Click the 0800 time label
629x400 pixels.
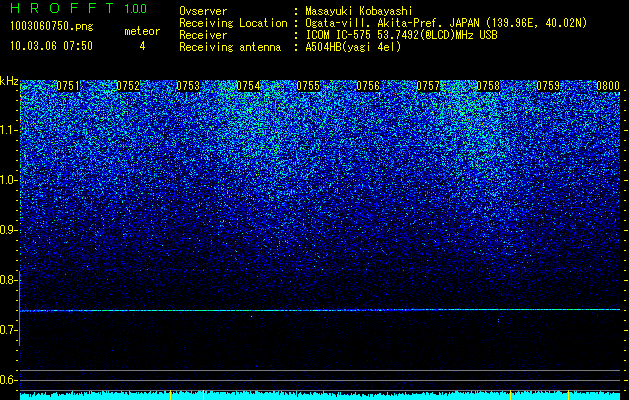[x=608, y=86]
